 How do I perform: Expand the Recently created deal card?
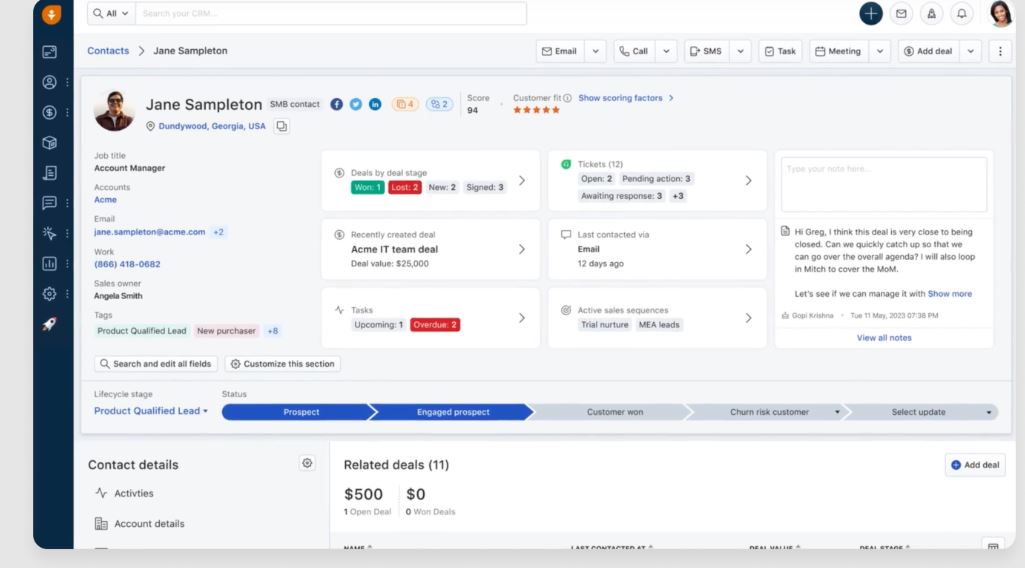point(522,249)
